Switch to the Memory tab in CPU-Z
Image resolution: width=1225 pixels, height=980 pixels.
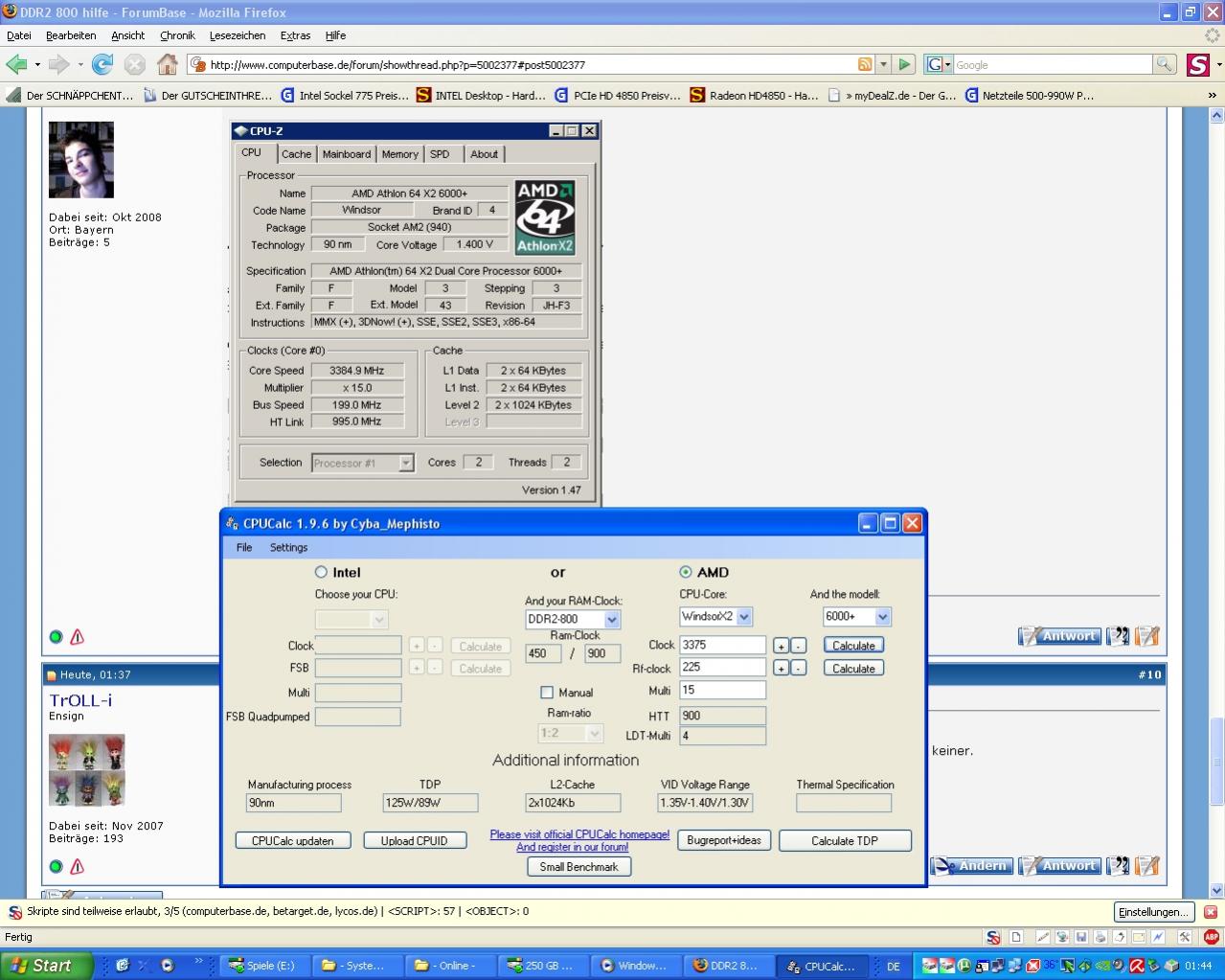pos(399,154)
